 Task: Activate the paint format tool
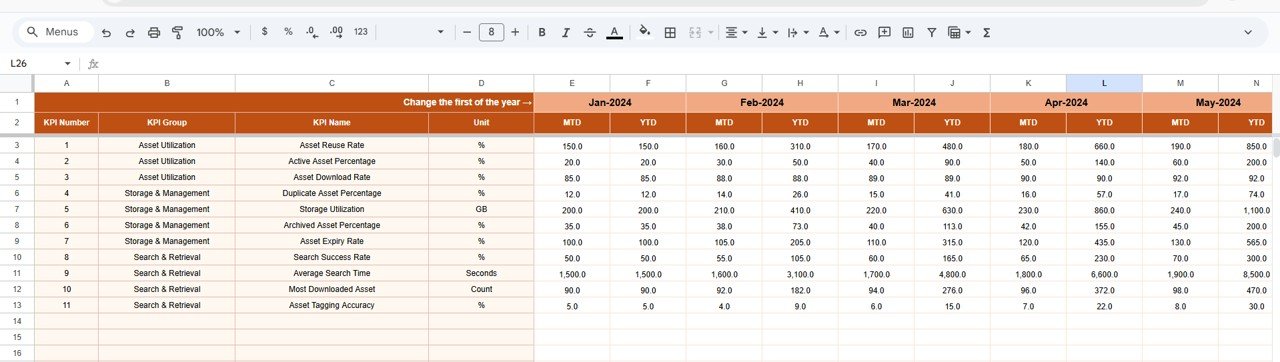coord(177,32)
